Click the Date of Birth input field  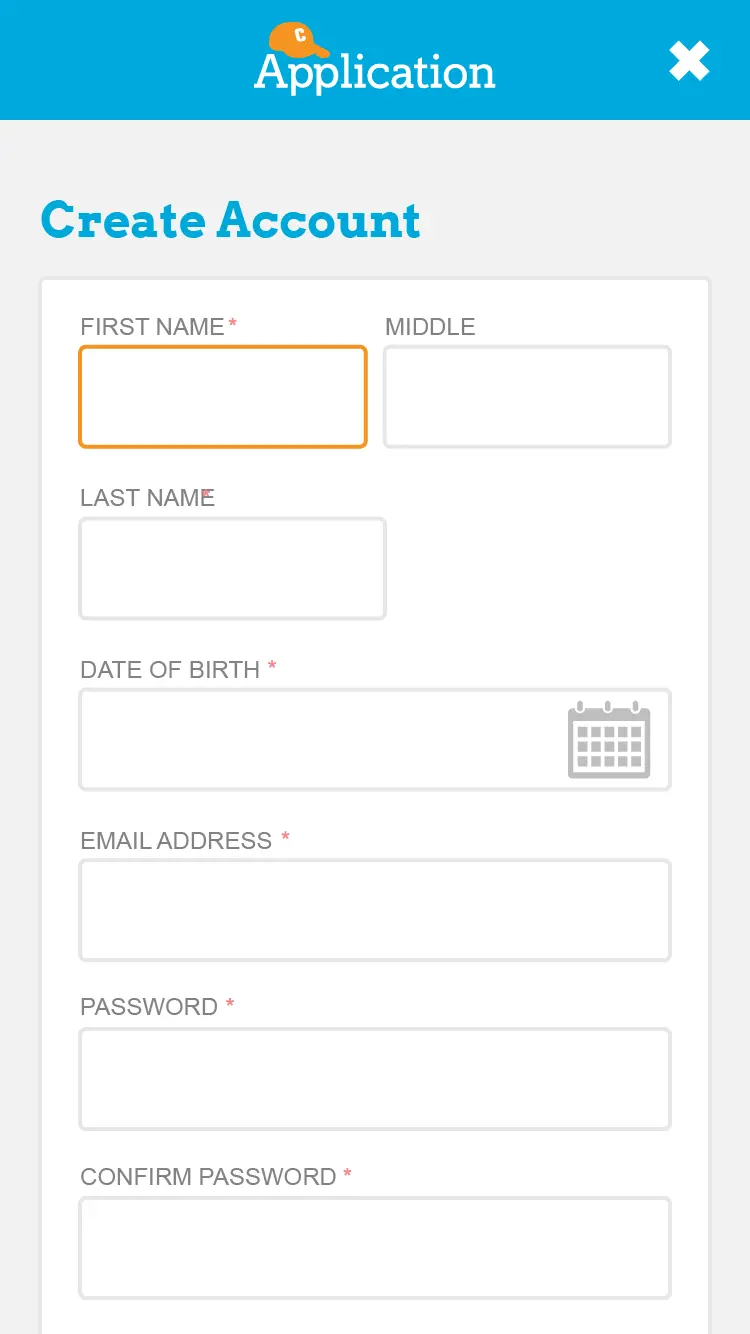320,740
